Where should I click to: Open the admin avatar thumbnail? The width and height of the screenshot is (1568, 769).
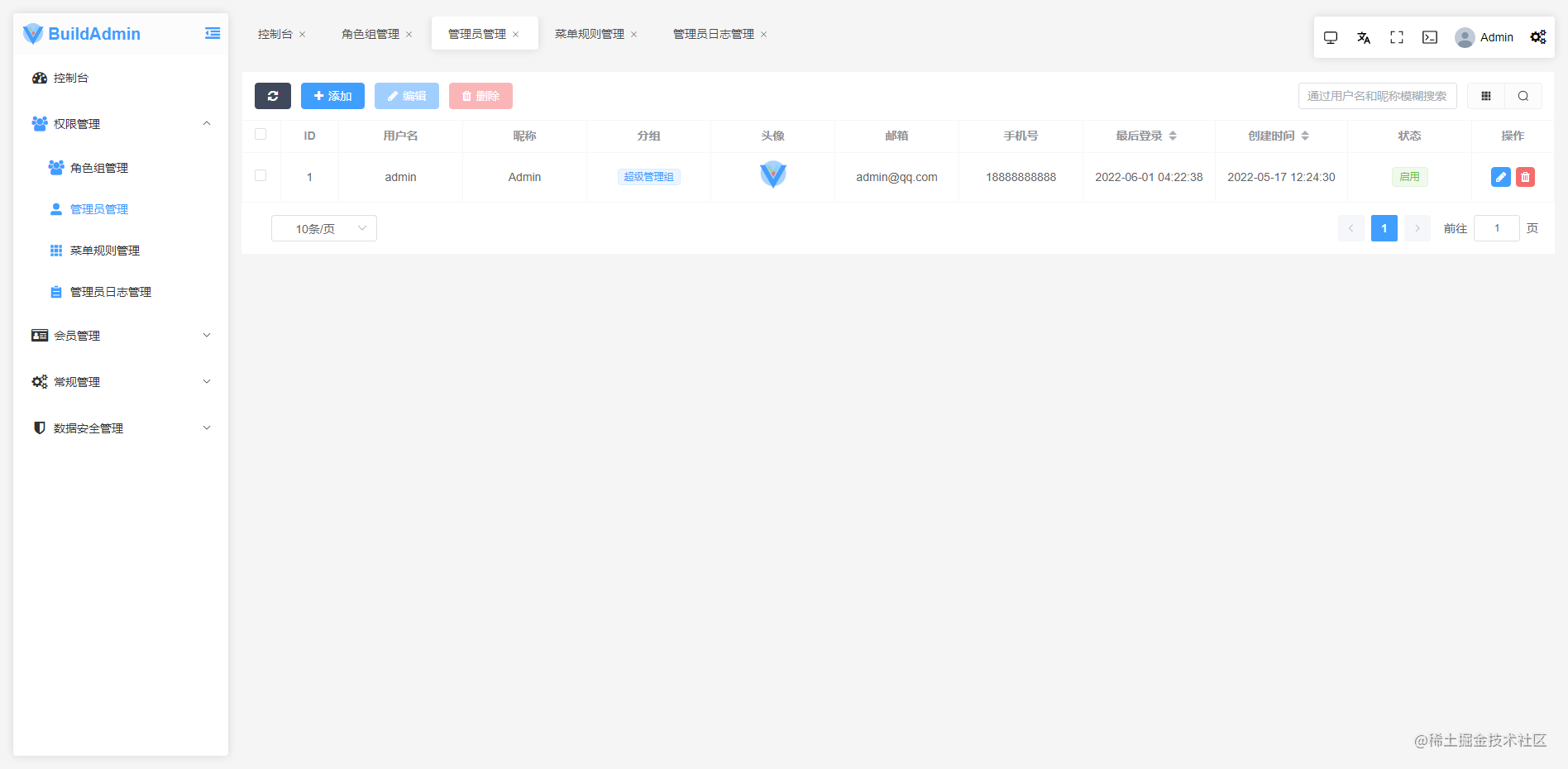pyautogui.click(x=773, y=174)
